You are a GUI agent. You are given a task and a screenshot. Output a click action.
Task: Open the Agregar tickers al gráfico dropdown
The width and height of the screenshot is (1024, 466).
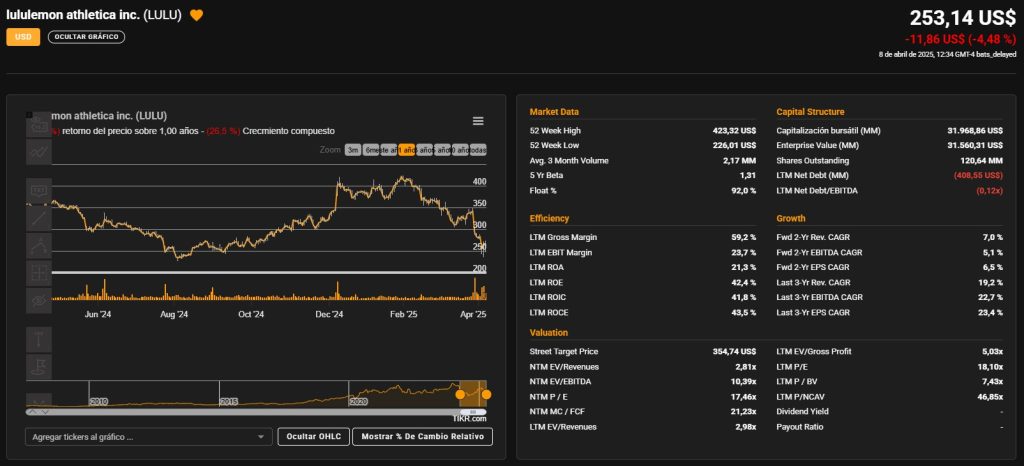pyautogui.click(x=140, y=437)
